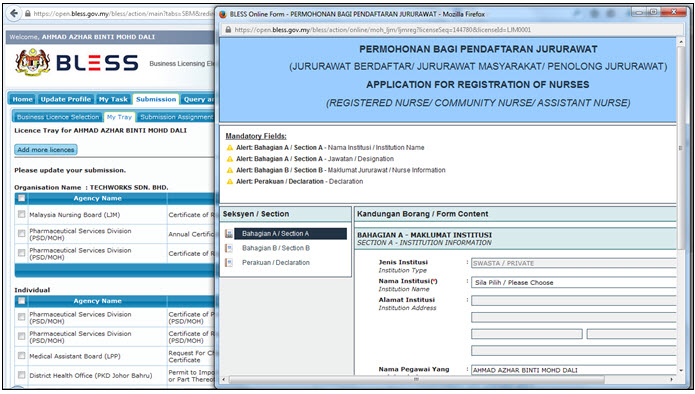This screenshot has width=695, height=394.
Task: Click the popup vertical scrollbar down arrow
Action: click(x=681, y=371)
